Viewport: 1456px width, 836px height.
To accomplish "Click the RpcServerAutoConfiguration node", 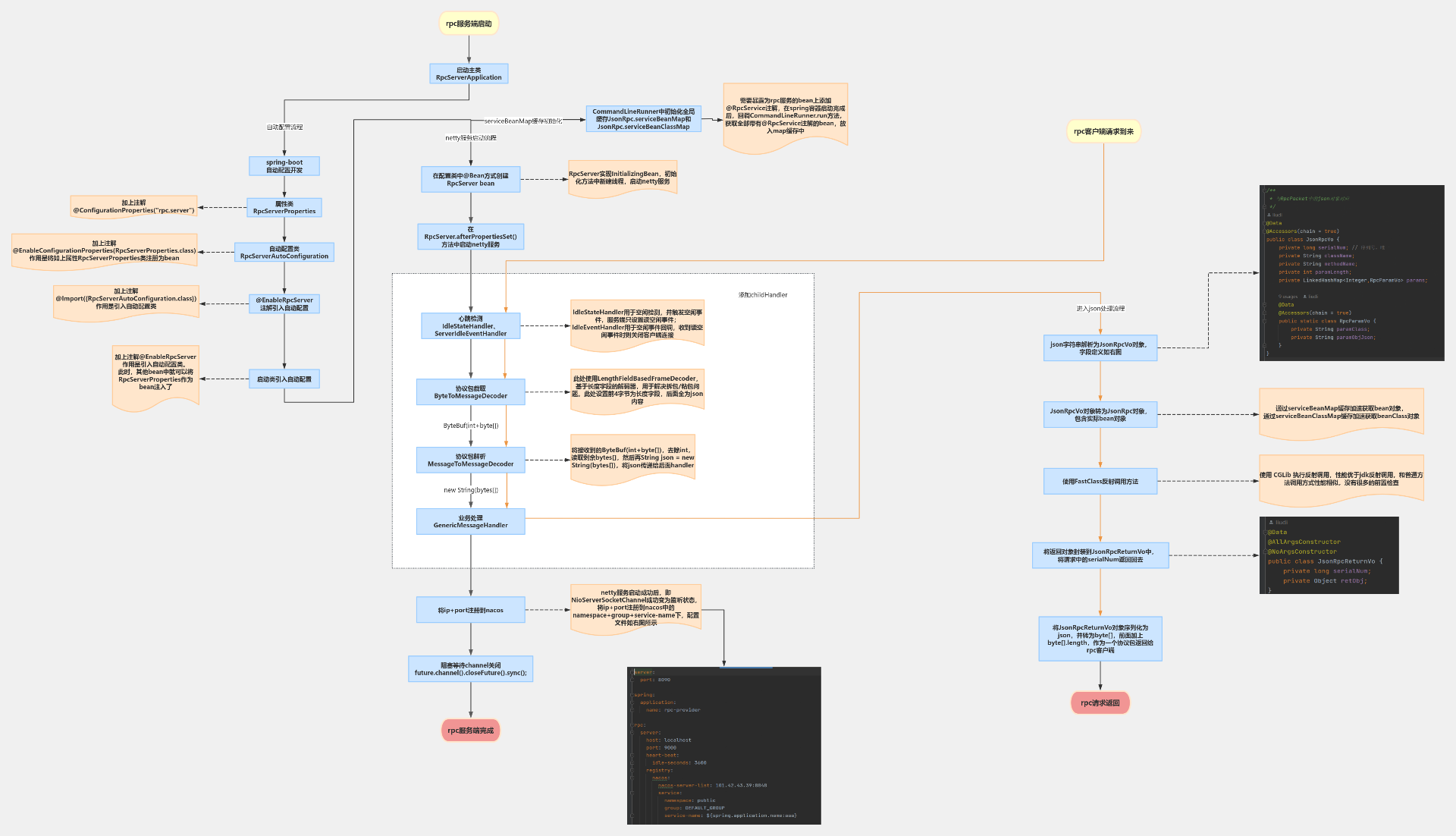I will point(284,253).
